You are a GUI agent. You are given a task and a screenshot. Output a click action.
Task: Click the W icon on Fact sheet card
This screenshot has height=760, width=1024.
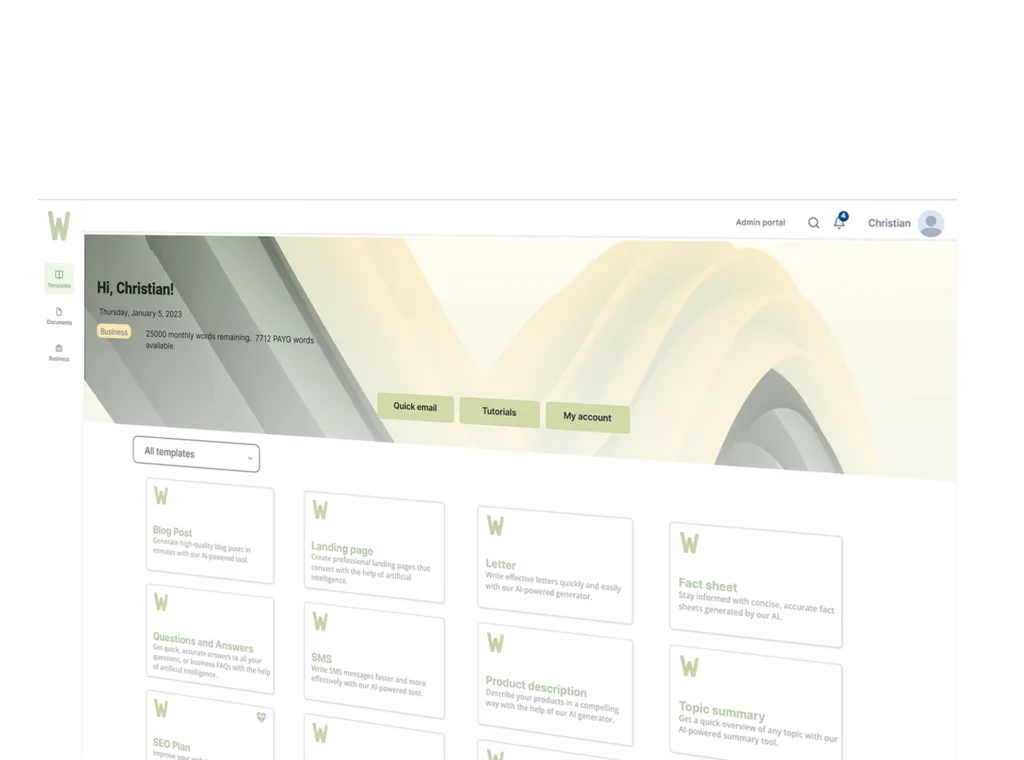[690, 543]
